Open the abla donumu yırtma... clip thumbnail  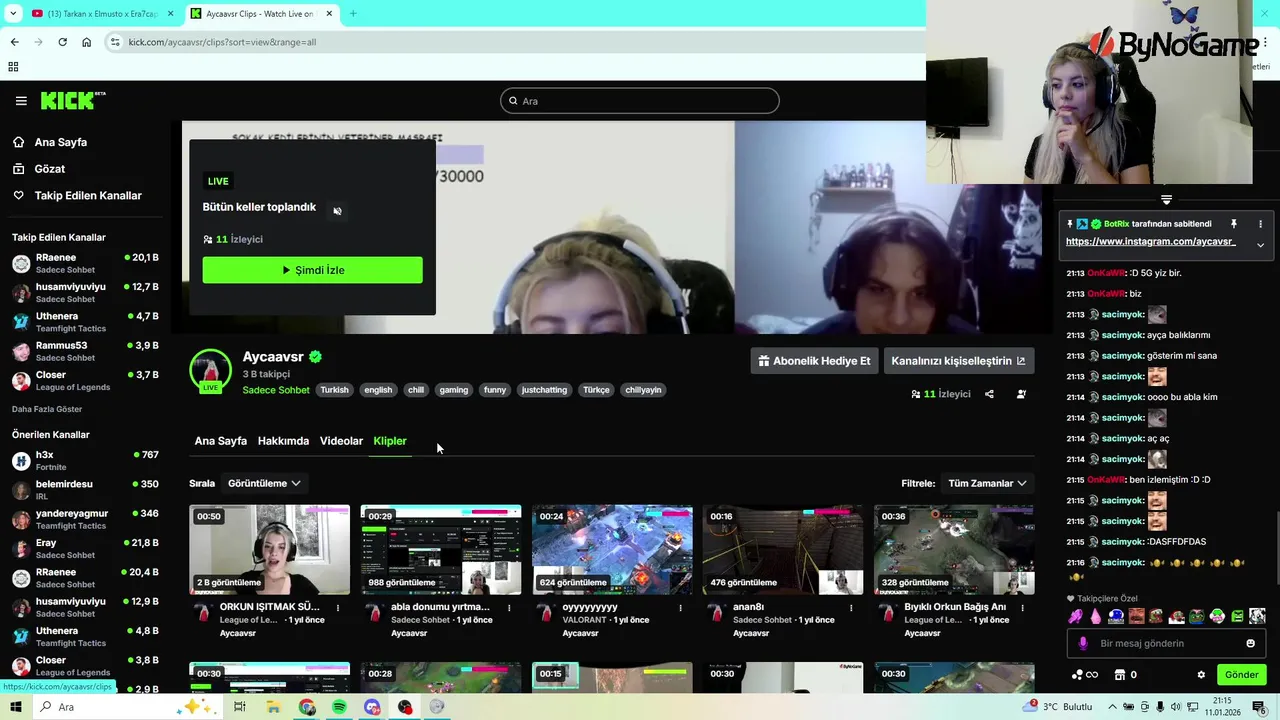coord(441,549)
